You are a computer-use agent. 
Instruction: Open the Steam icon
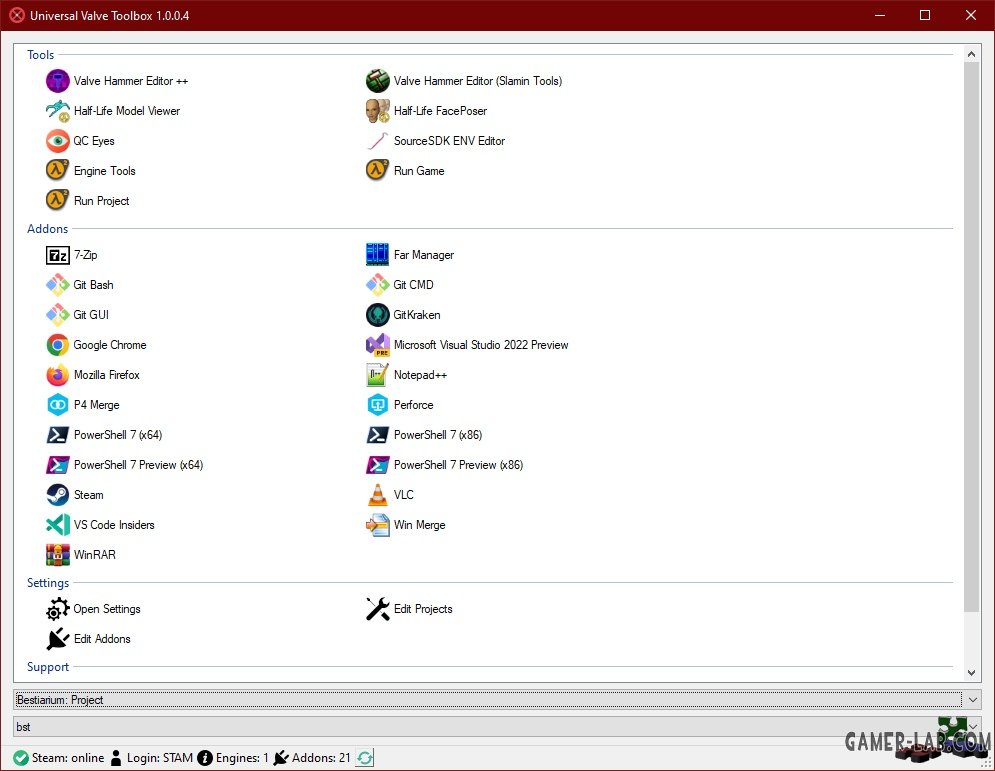(57, 495)
